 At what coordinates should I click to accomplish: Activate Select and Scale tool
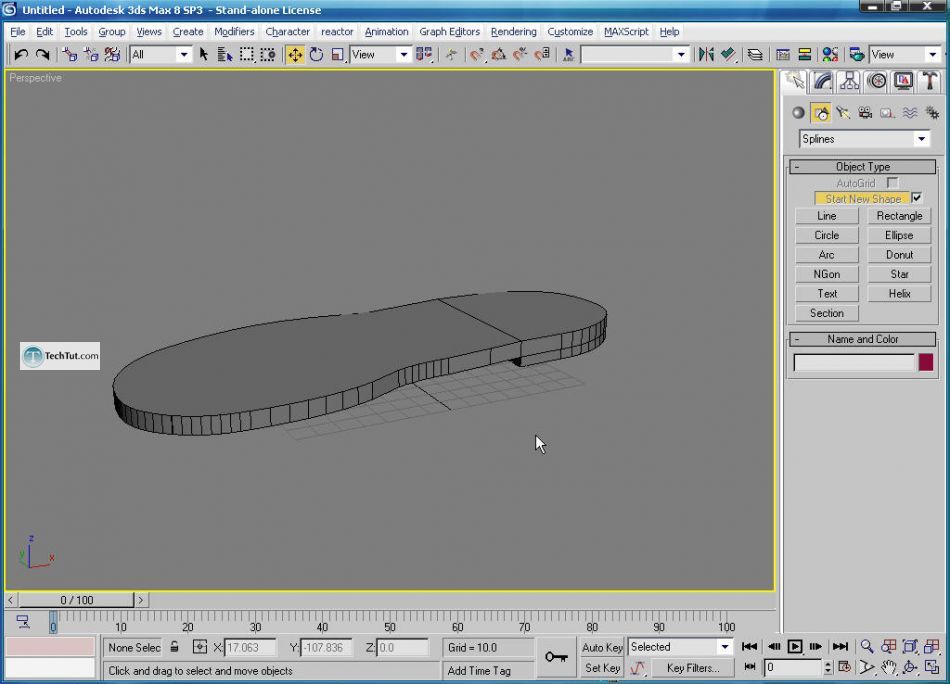coord(337,55)
